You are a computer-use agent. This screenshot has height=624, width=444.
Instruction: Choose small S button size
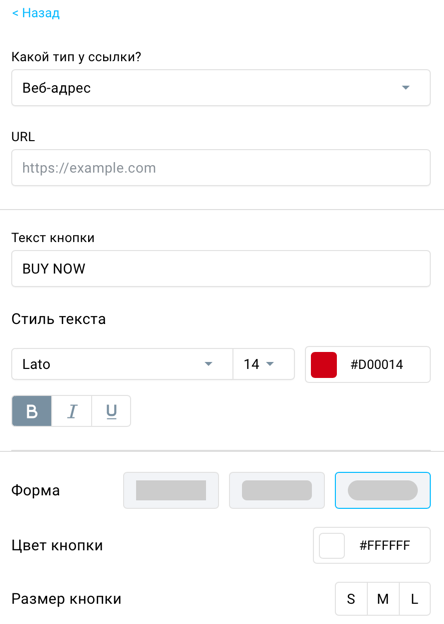pyautogui.click(x=351, y=599)
